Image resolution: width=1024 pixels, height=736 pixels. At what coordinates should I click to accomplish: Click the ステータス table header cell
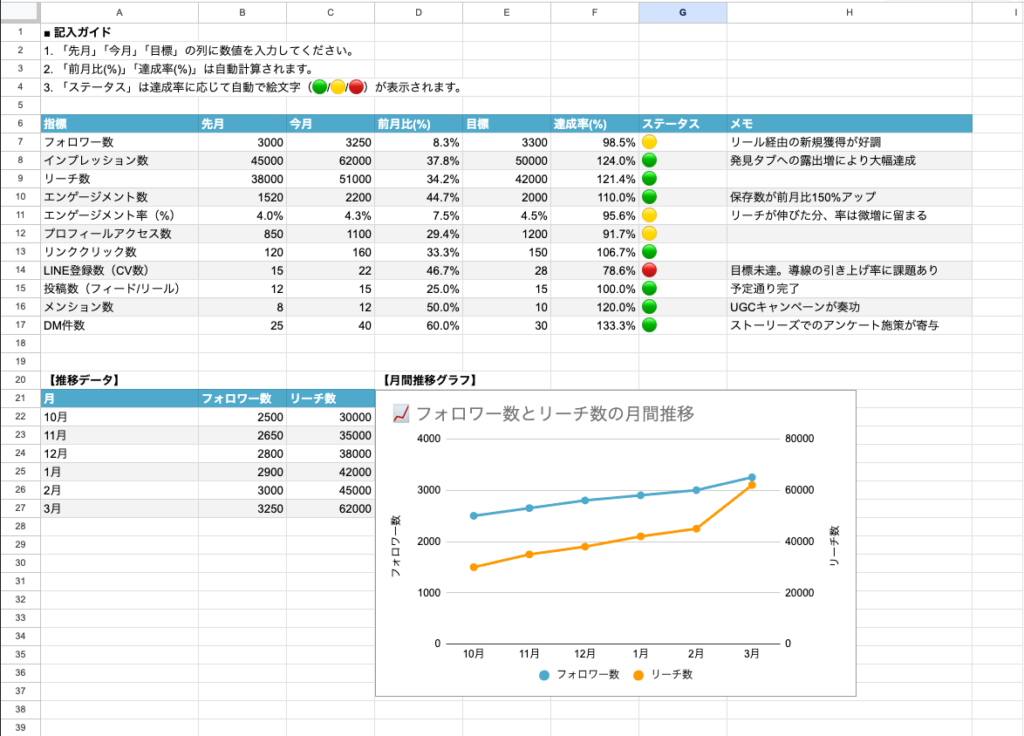(682, 124)
